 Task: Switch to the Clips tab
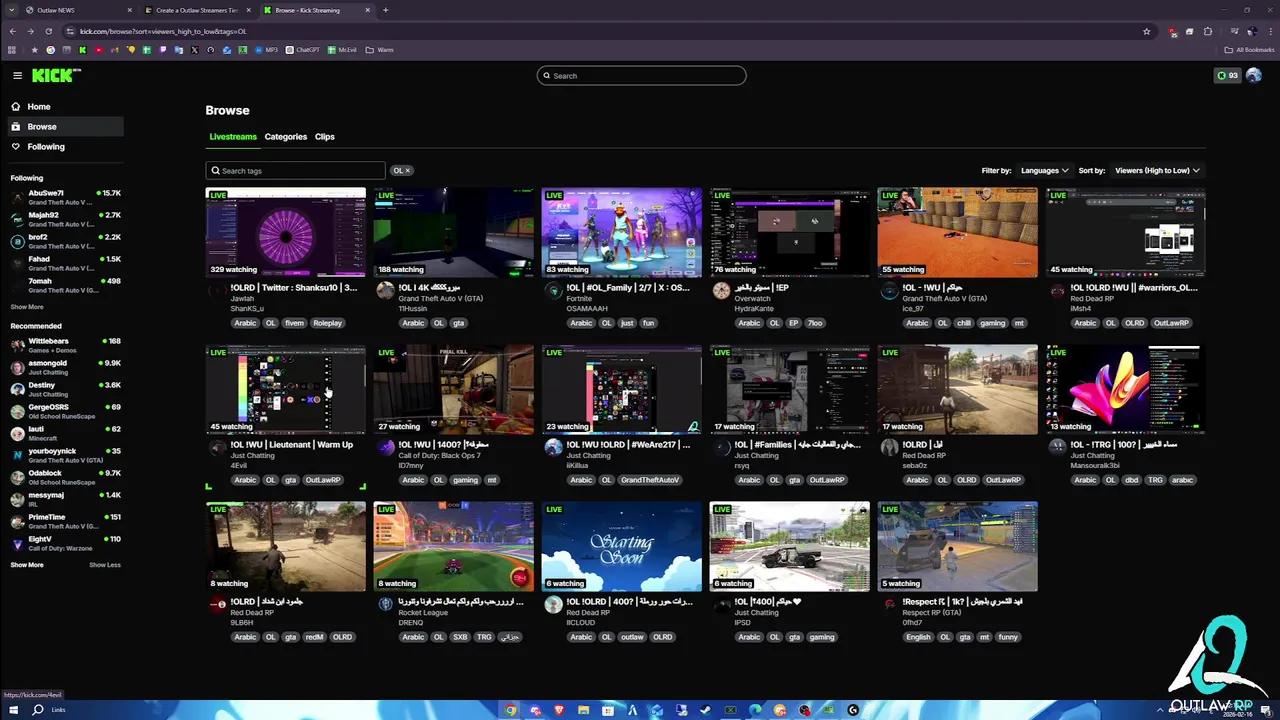[x=325, y=136]
